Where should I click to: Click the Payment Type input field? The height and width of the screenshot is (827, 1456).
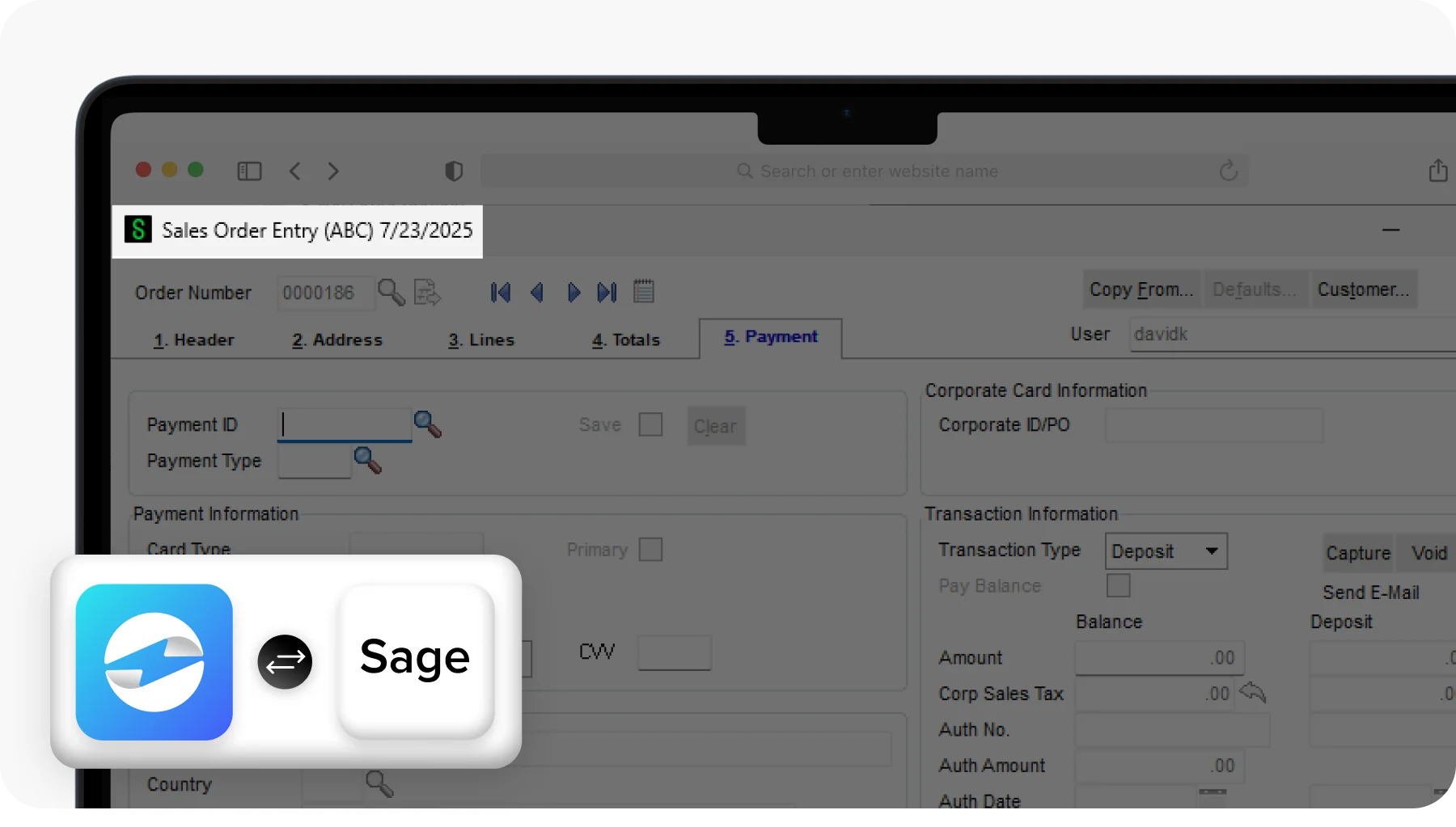coord(315,461)
